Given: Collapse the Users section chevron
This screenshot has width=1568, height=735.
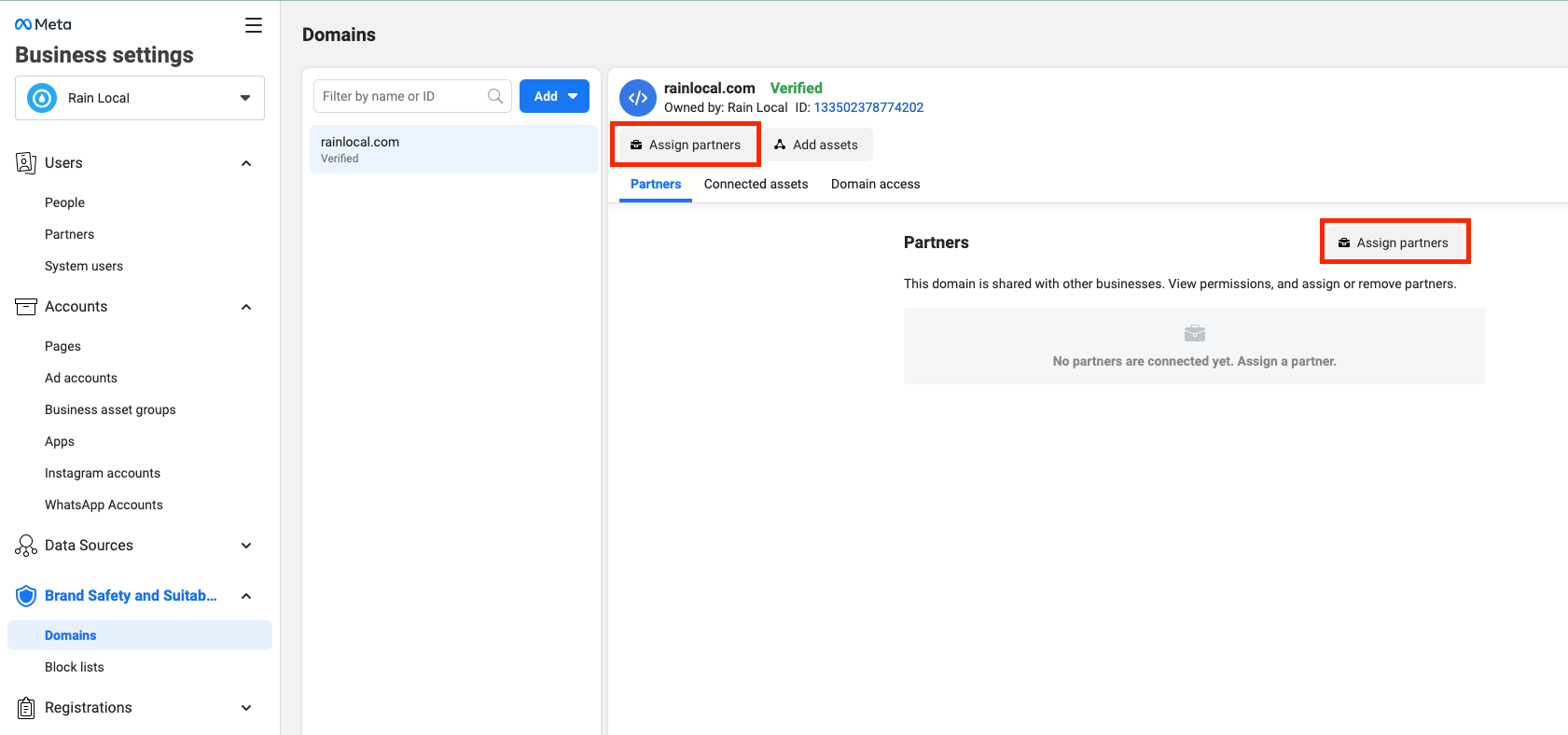Looking at the screenshot, I should click(x=246, y=163).
